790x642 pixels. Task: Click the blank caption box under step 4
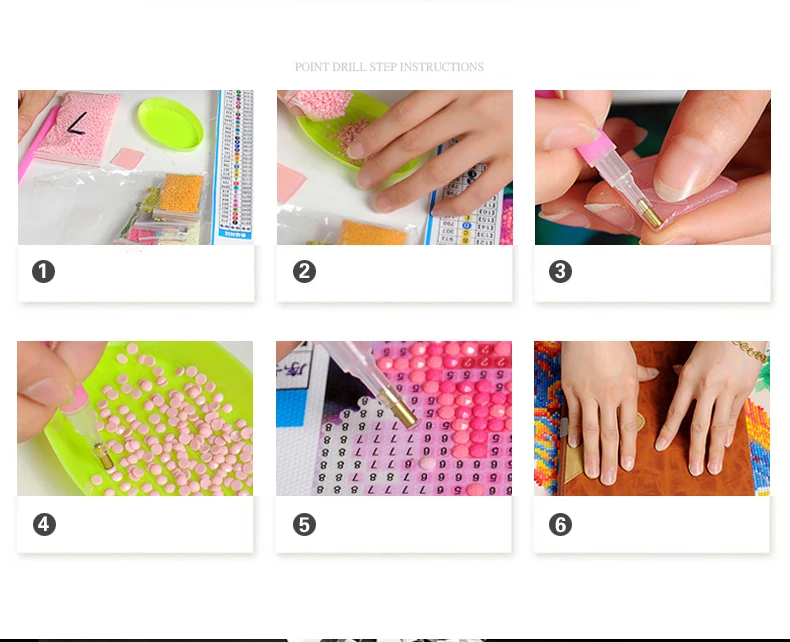pyautogui.click(x=135, y=525)
